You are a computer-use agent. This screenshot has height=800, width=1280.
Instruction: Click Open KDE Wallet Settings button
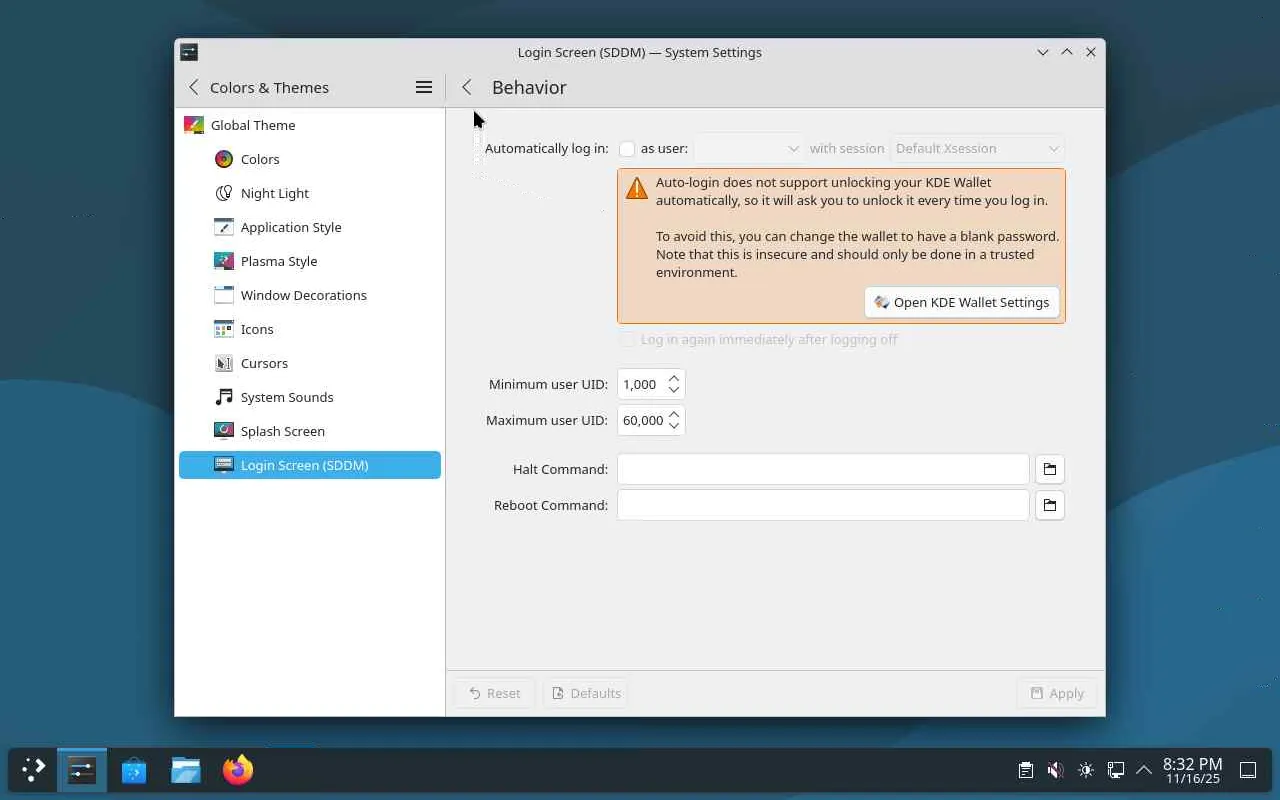(x=962, y=302)
